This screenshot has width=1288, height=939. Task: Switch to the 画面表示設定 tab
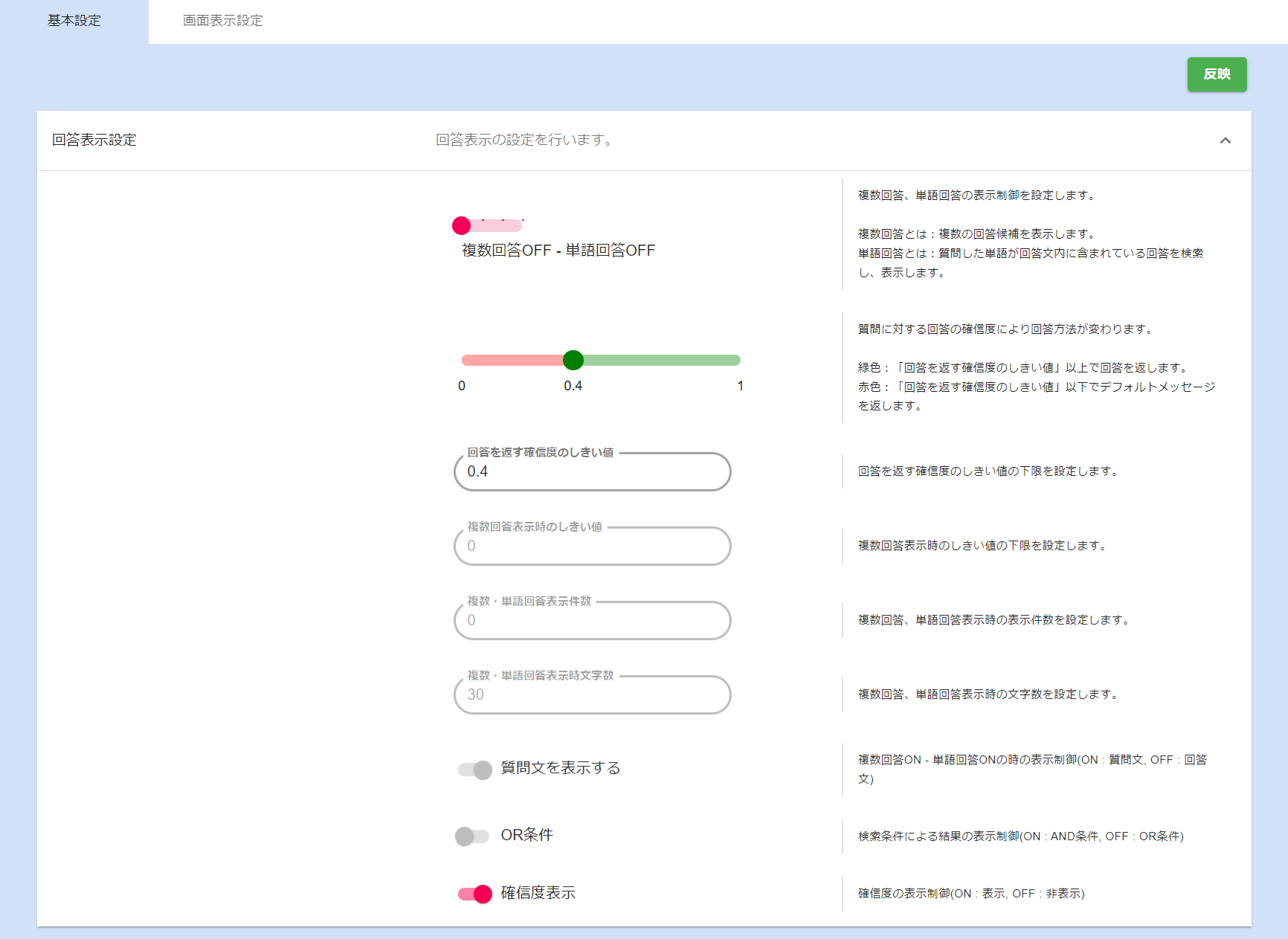(222, 21)
